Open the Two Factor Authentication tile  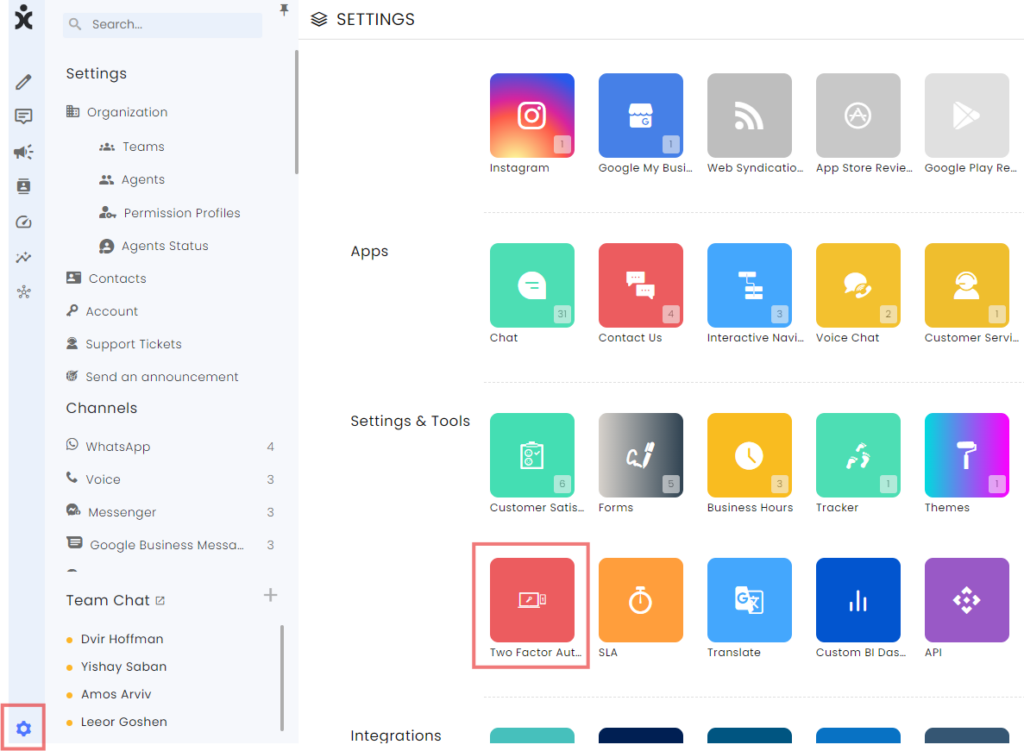[531, 600]
